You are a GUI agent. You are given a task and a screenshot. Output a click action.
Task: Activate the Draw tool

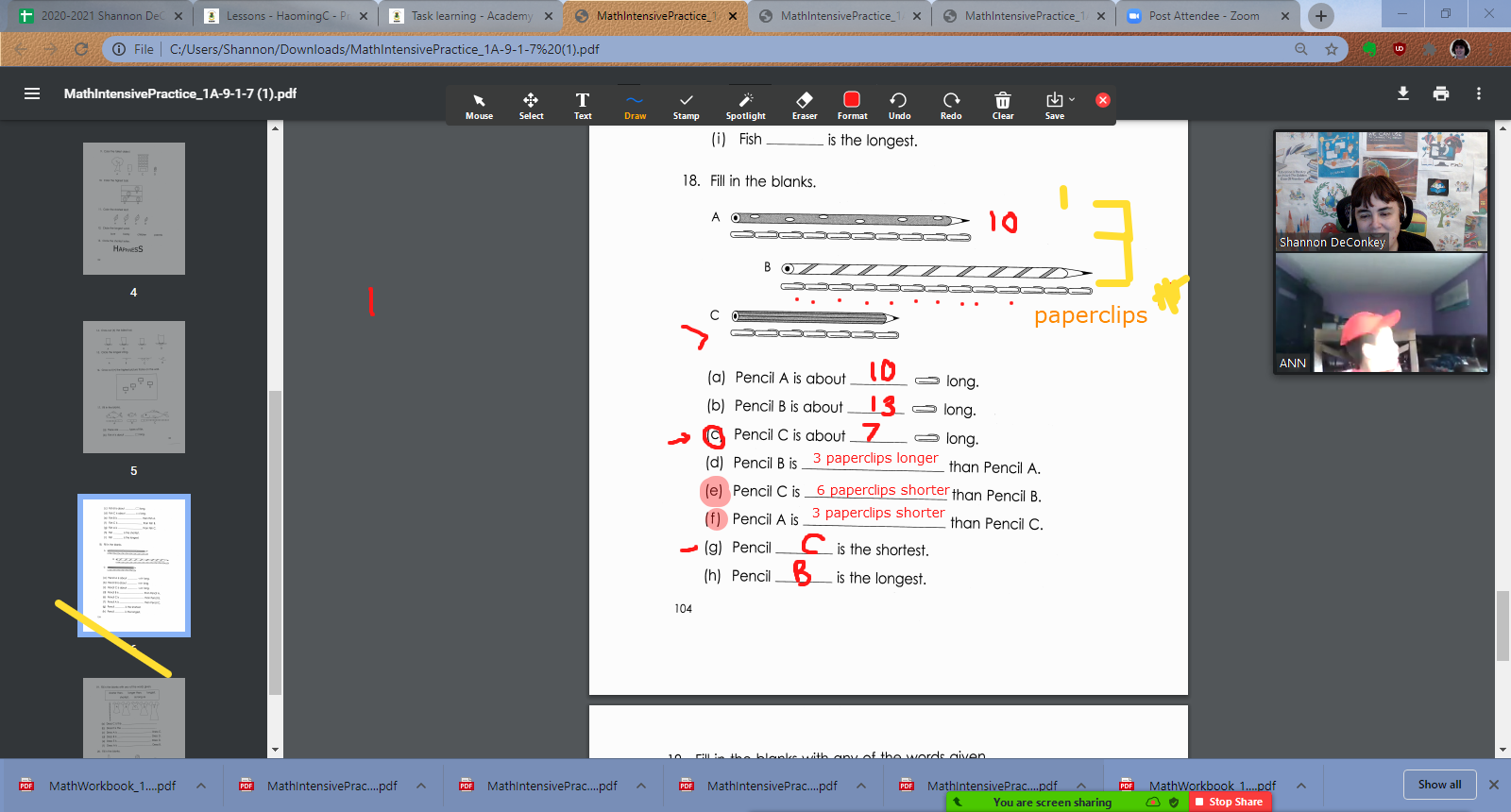coord(635,106)
